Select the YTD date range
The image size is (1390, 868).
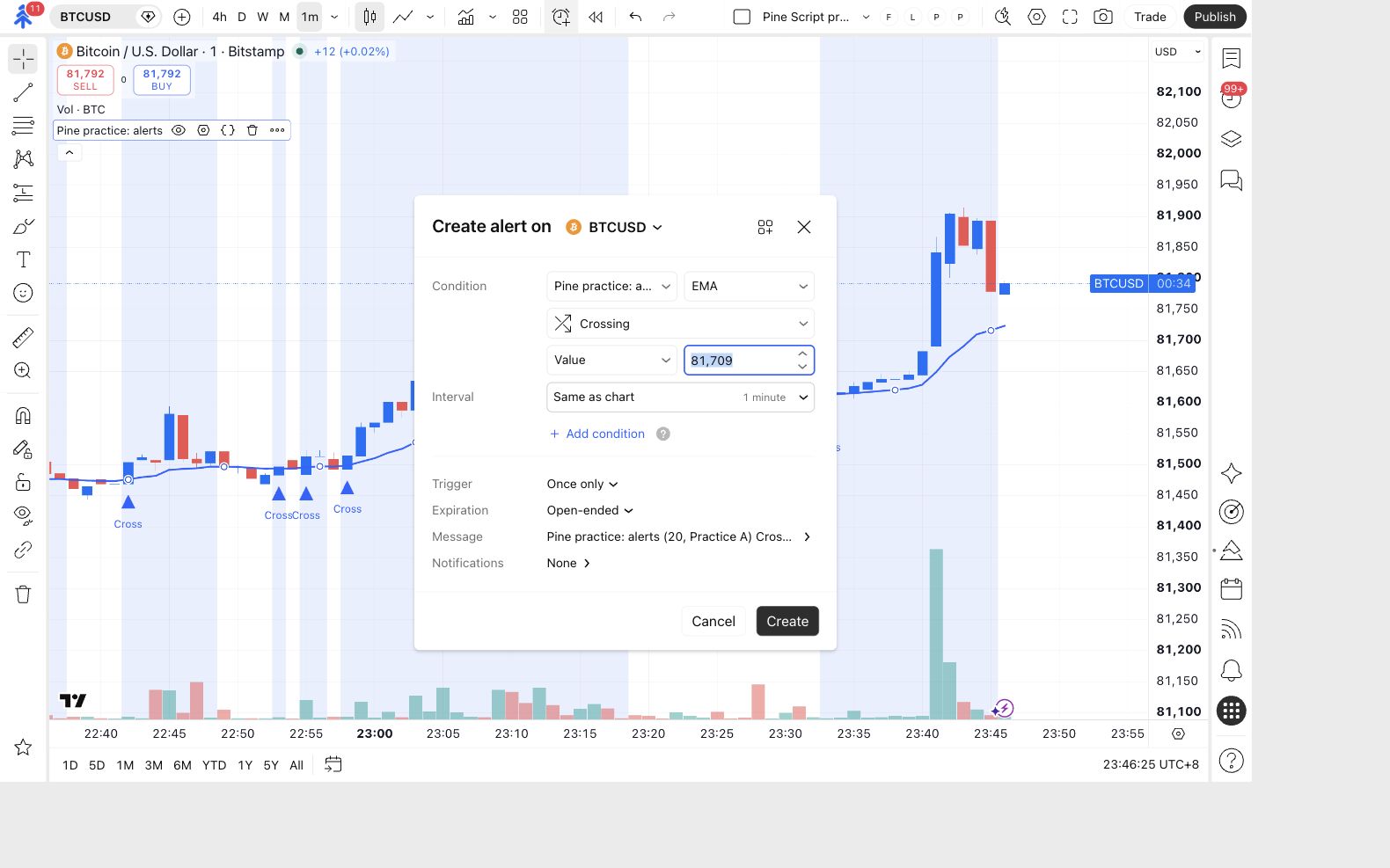tap(214, 765)
